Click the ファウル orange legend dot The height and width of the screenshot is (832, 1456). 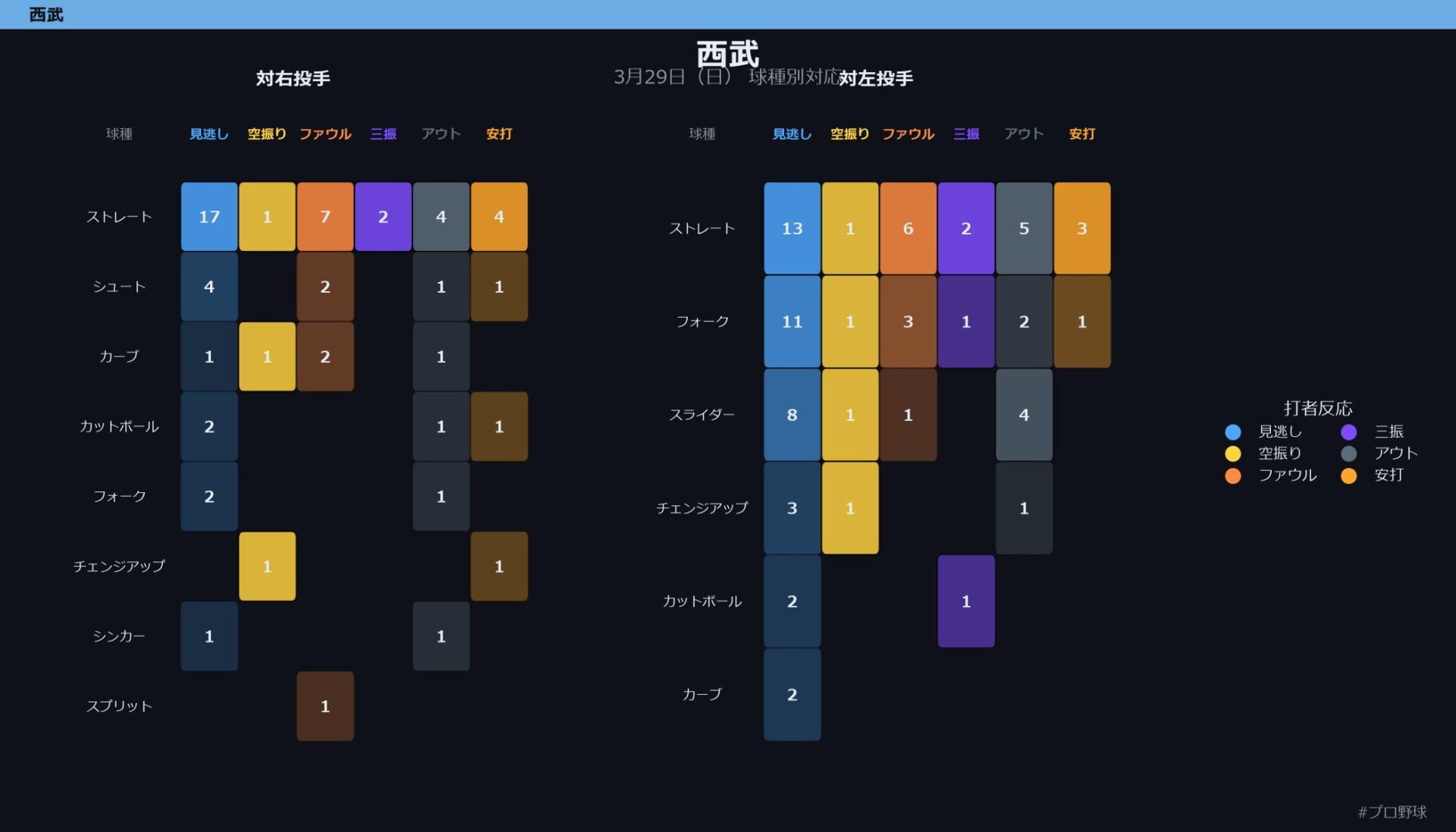pyautogui.click(x=1233, y=476)
